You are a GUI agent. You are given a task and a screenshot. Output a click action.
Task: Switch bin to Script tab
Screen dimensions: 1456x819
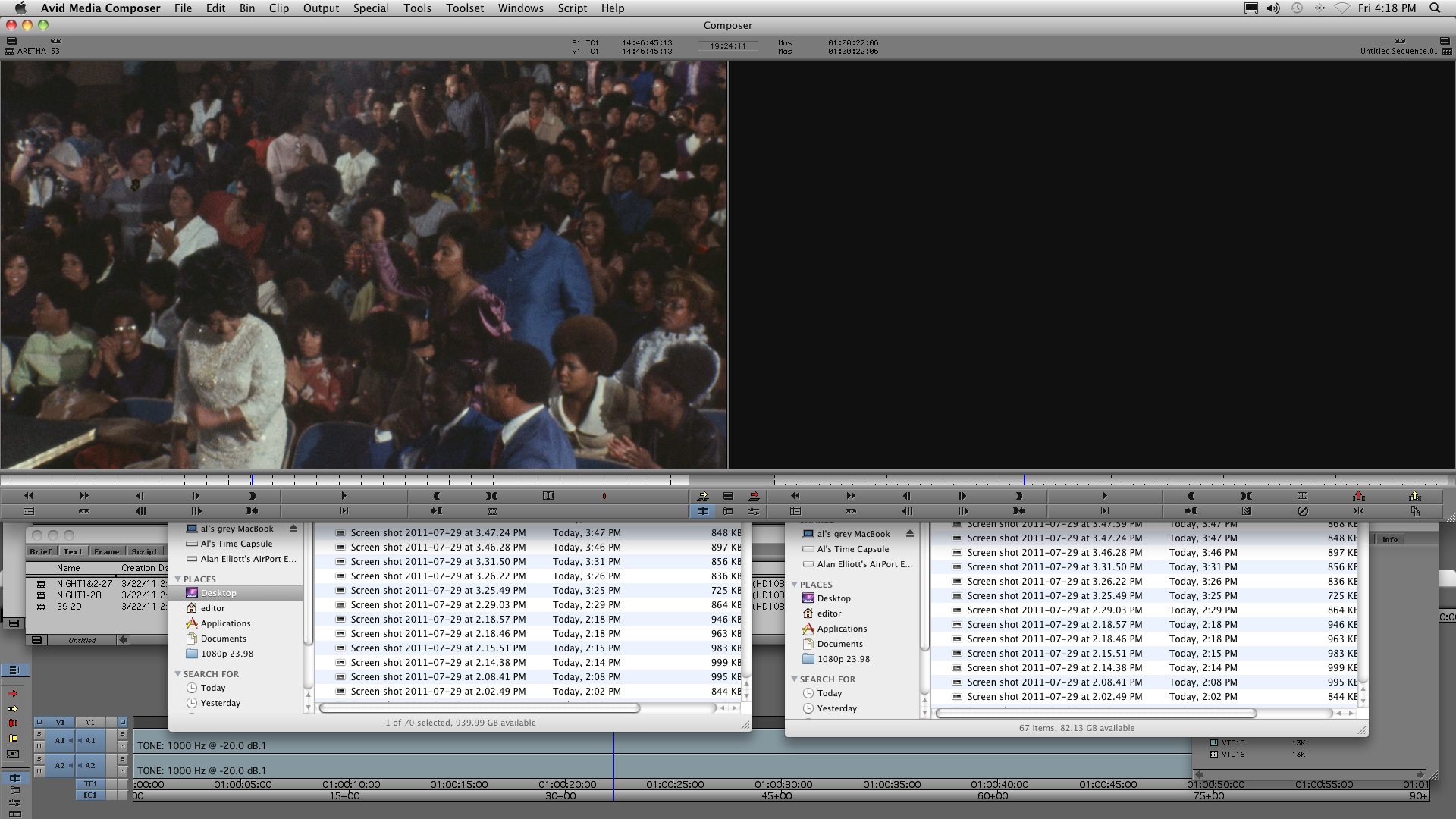pos(144,551)
